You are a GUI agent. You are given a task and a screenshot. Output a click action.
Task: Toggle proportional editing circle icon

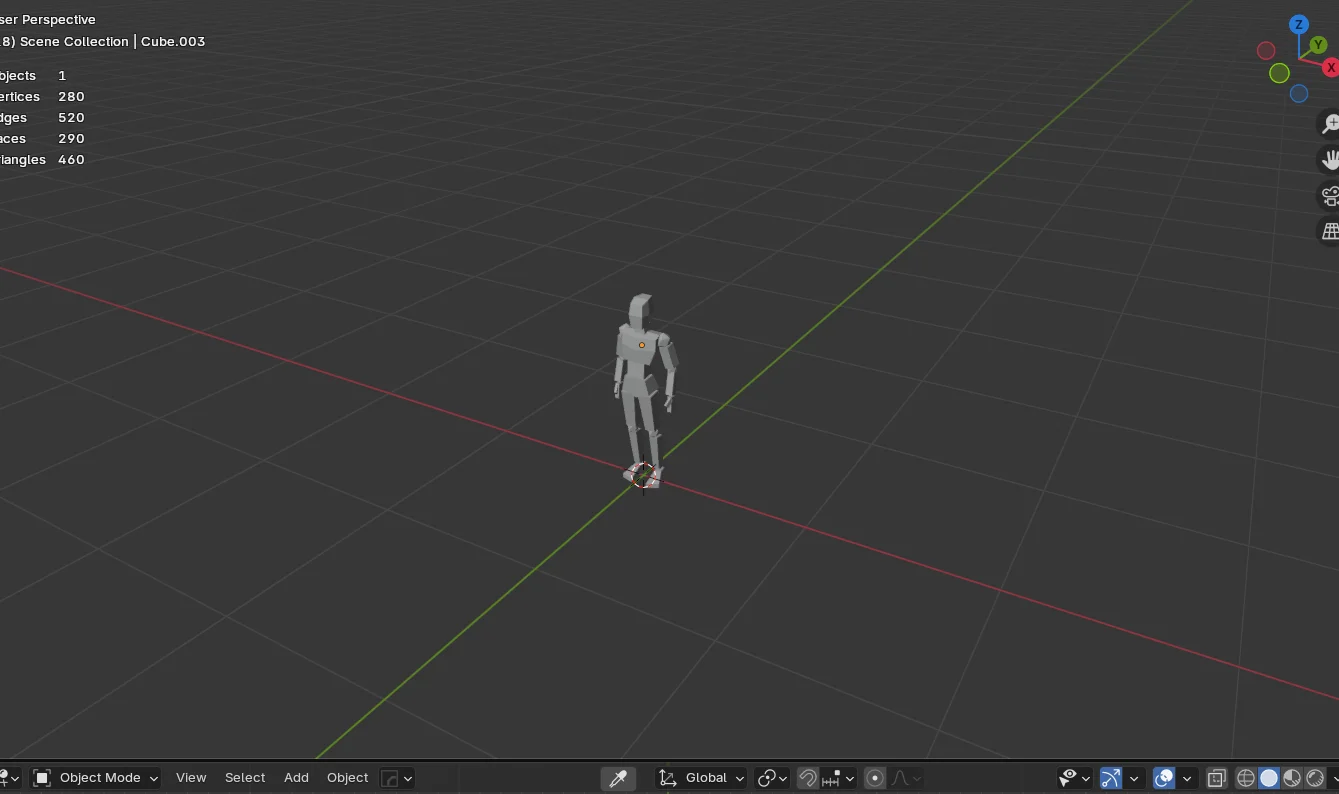[x=875, y=778]
